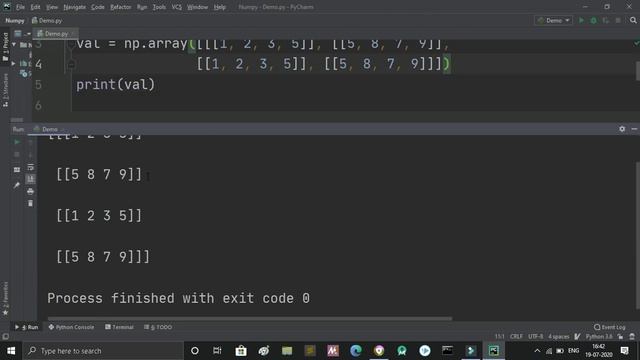The width and height of the screenshot is (640, 360).
Task: Open the Terminal tool window
Action: tap(119, 327)
